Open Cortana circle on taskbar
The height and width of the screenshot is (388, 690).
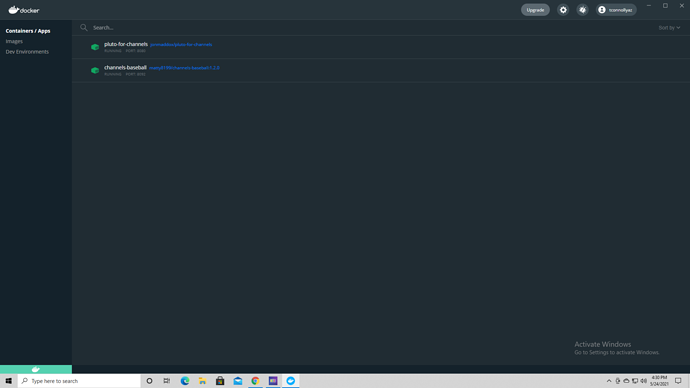[x=149, y=381]
